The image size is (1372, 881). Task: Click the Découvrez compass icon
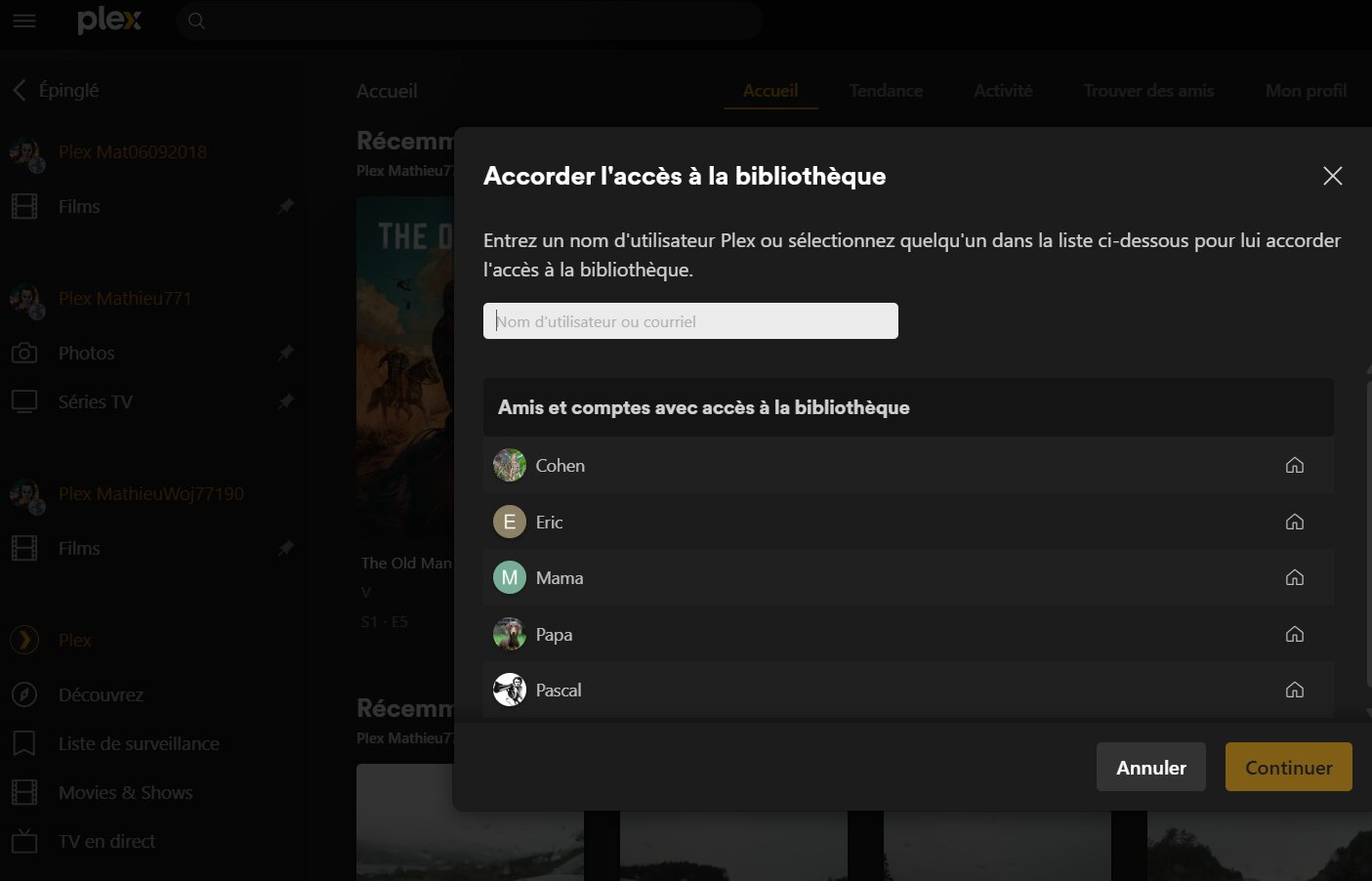[x=24, y=694]
